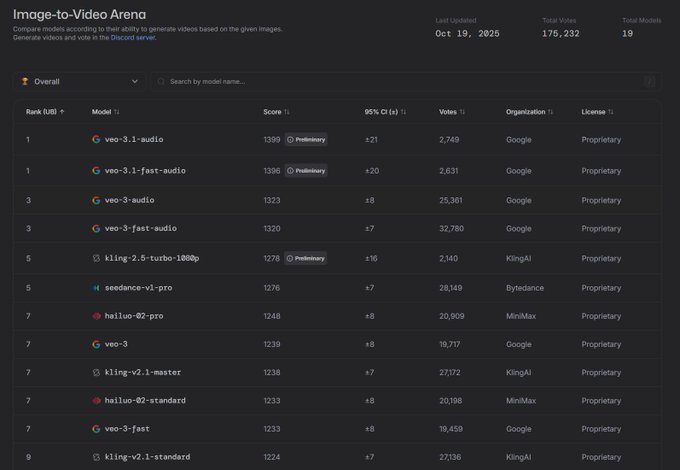The image size is (680, 470).
Task: Open the Discord server link
Action: click(x=133, y=38)
